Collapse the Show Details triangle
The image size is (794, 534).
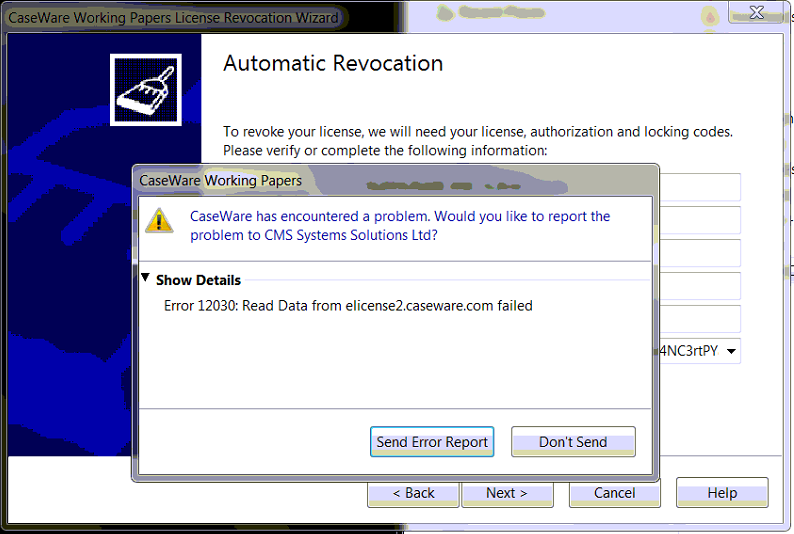click(x=146, y=278)
